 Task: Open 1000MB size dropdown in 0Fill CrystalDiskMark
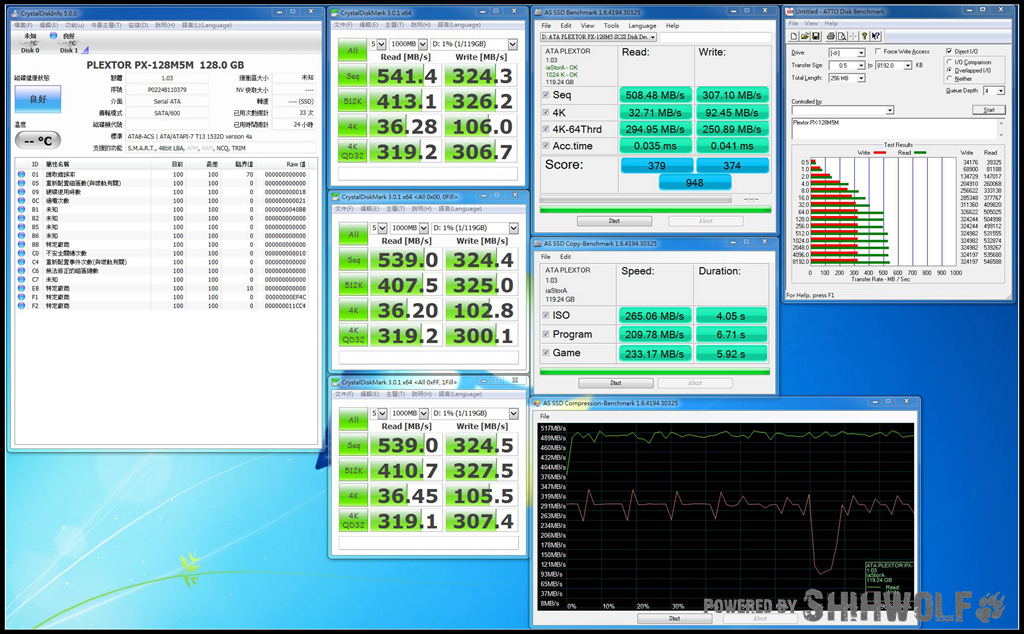(423, 228)
